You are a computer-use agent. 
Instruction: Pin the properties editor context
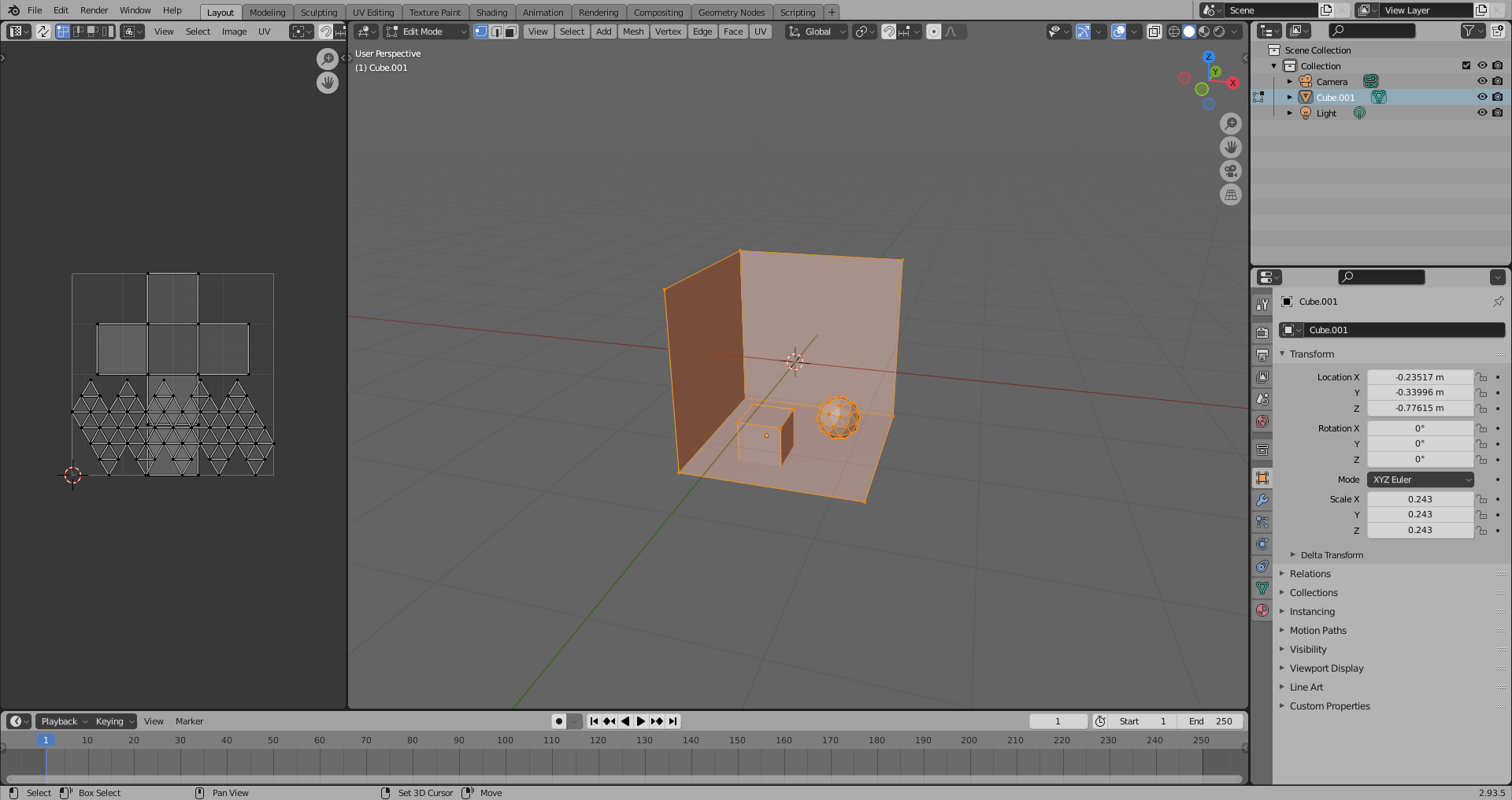coord(1498,302)
